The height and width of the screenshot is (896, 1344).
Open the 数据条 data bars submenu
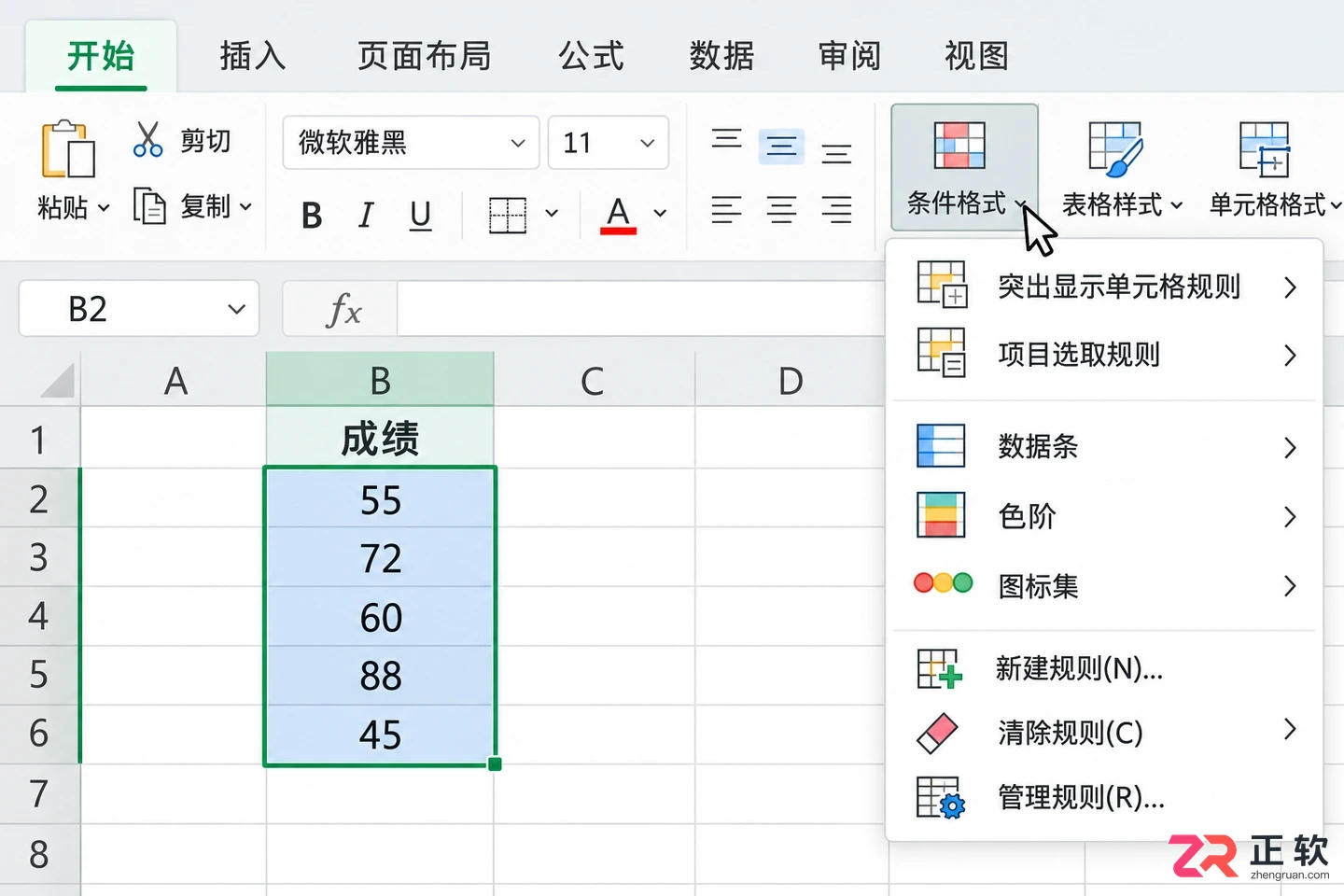[1104, 446]
